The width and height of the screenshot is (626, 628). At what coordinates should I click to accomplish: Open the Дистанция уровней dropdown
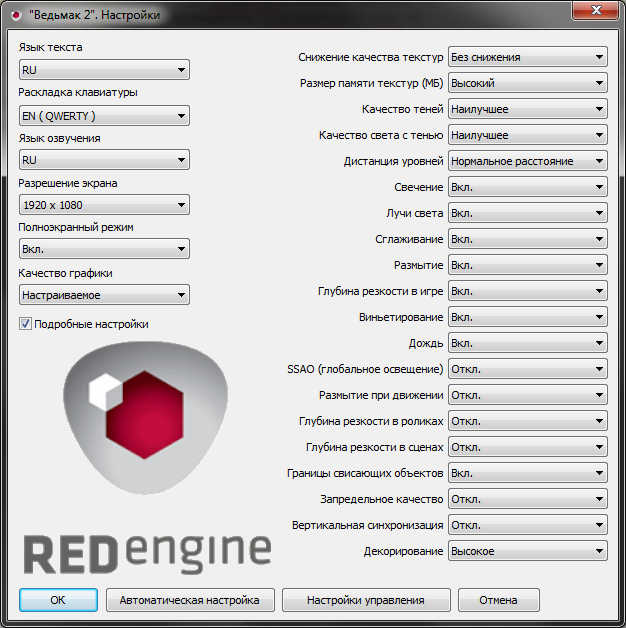coord(527,161)
